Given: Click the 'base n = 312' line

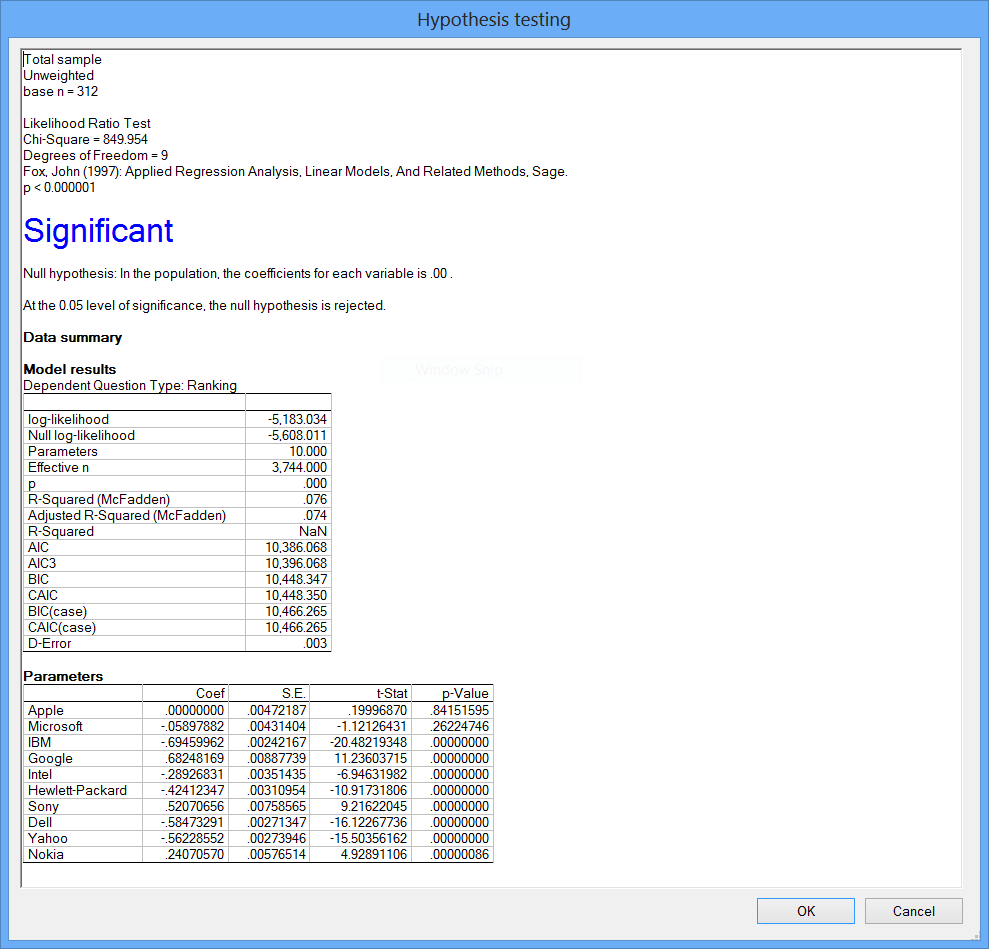Looking at the screenshot, I should click(61, 91).
